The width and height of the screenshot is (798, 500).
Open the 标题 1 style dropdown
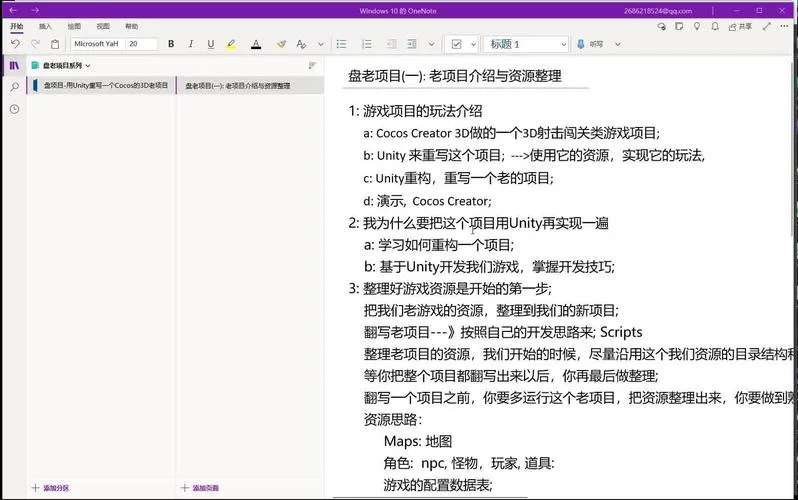(x=526, y=44)
